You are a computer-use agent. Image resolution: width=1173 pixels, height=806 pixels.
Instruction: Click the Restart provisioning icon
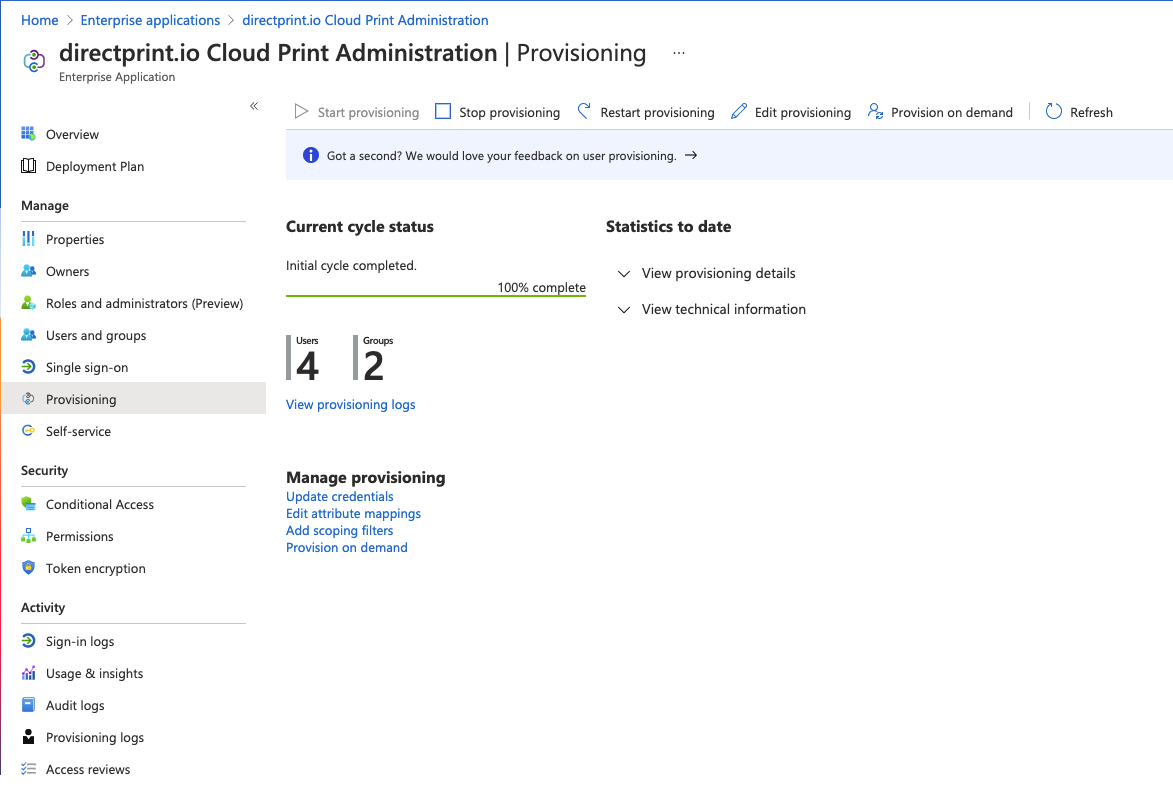point(585,112)
